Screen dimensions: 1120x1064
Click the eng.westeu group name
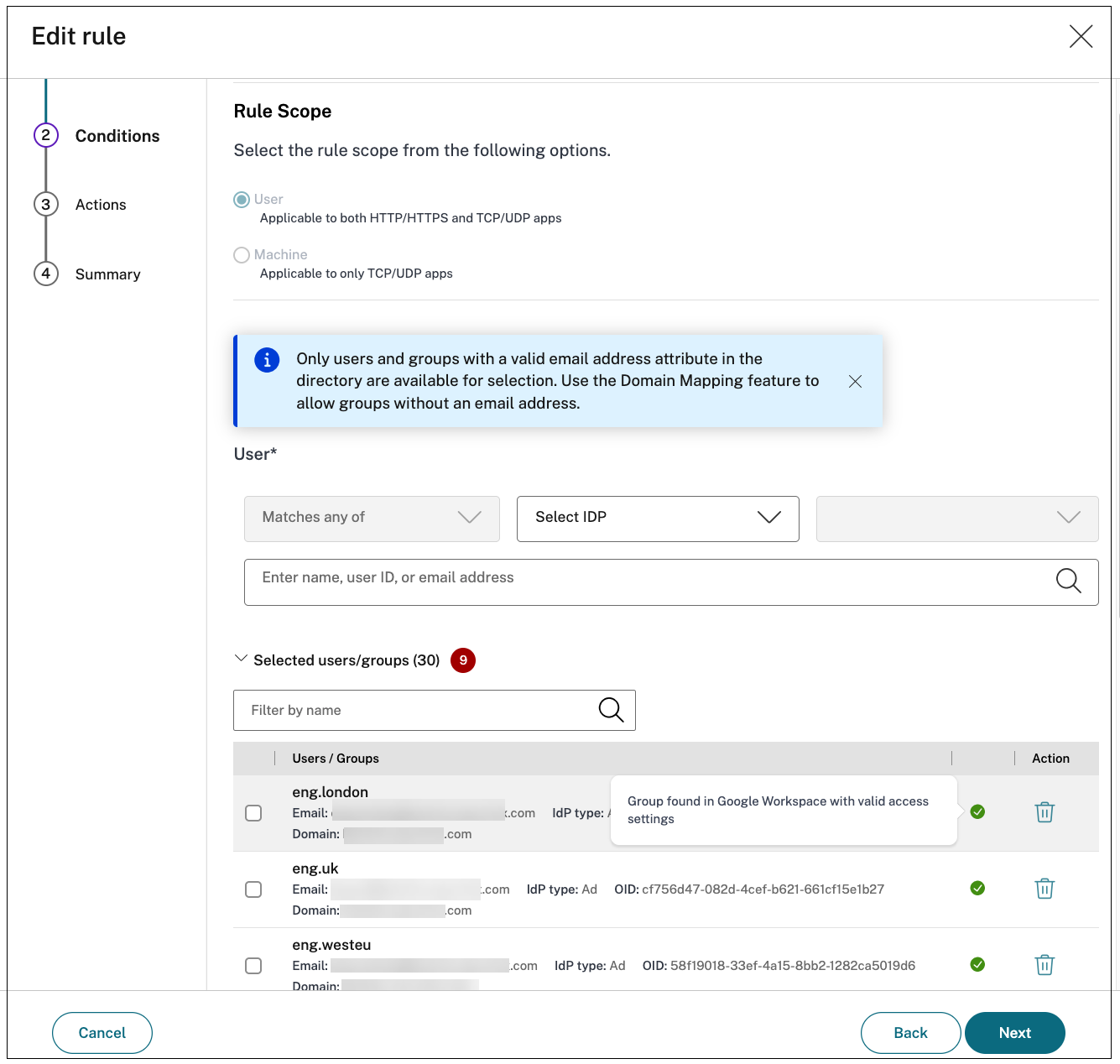click(x=331, y=945)
